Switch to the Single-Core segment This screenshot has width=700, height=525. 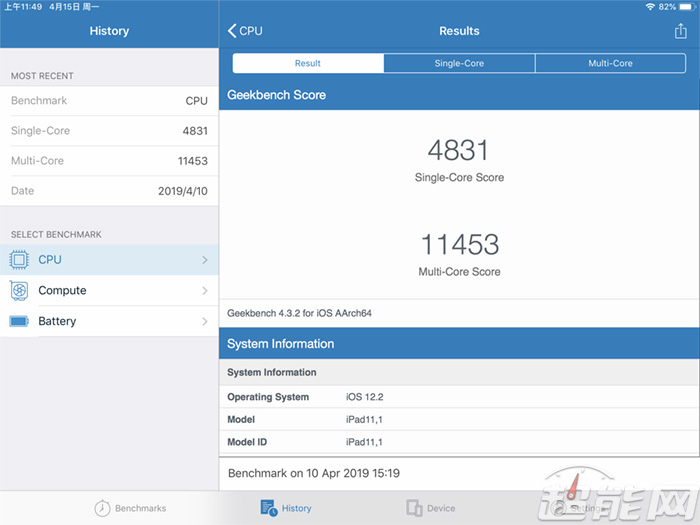459,63
